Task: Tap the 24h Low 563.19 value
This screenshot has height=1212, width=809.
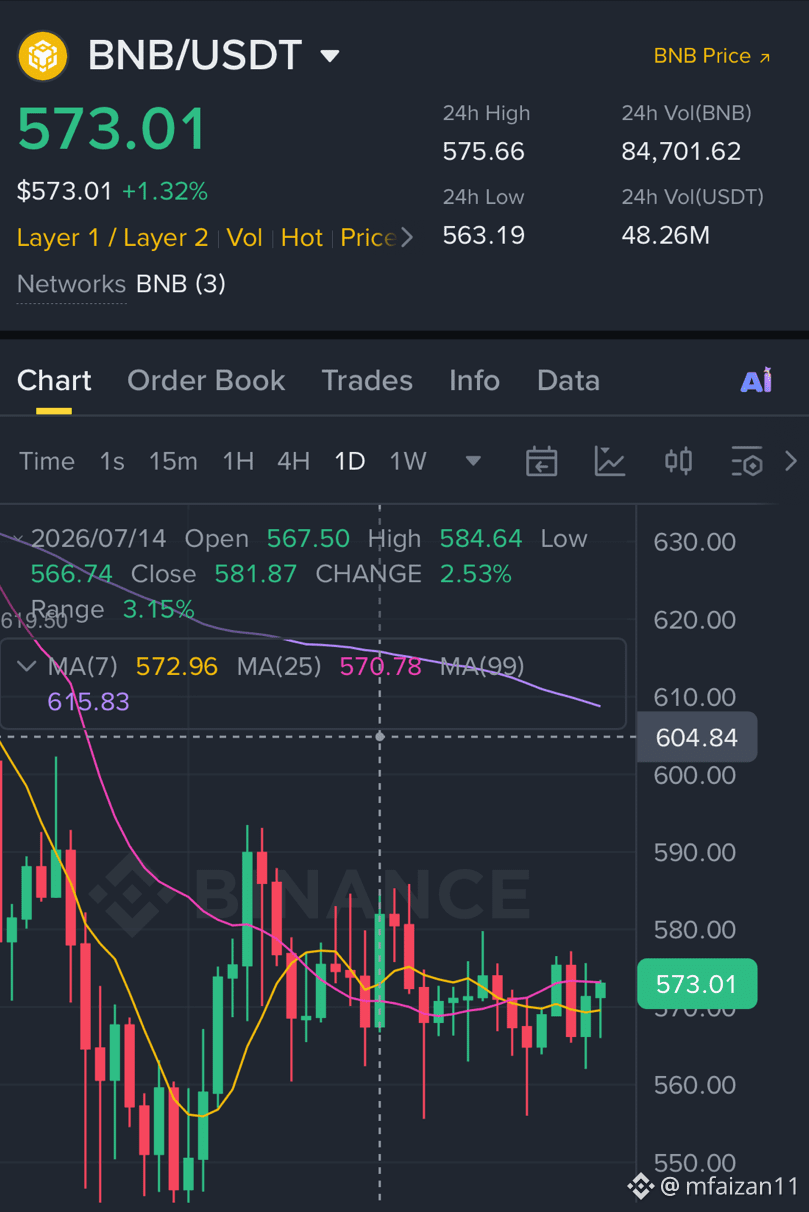Action: pos(484,236)
